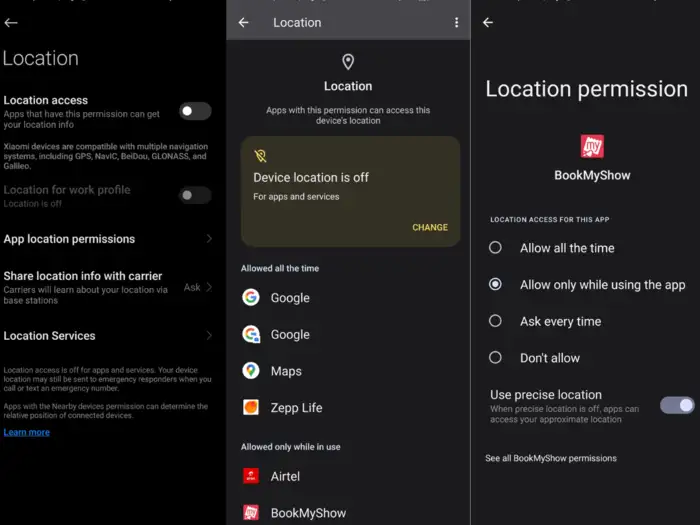The height and width of the screenshot is (525, 700).
Task: Tap the Maps app icon
Action: [251, 371]
